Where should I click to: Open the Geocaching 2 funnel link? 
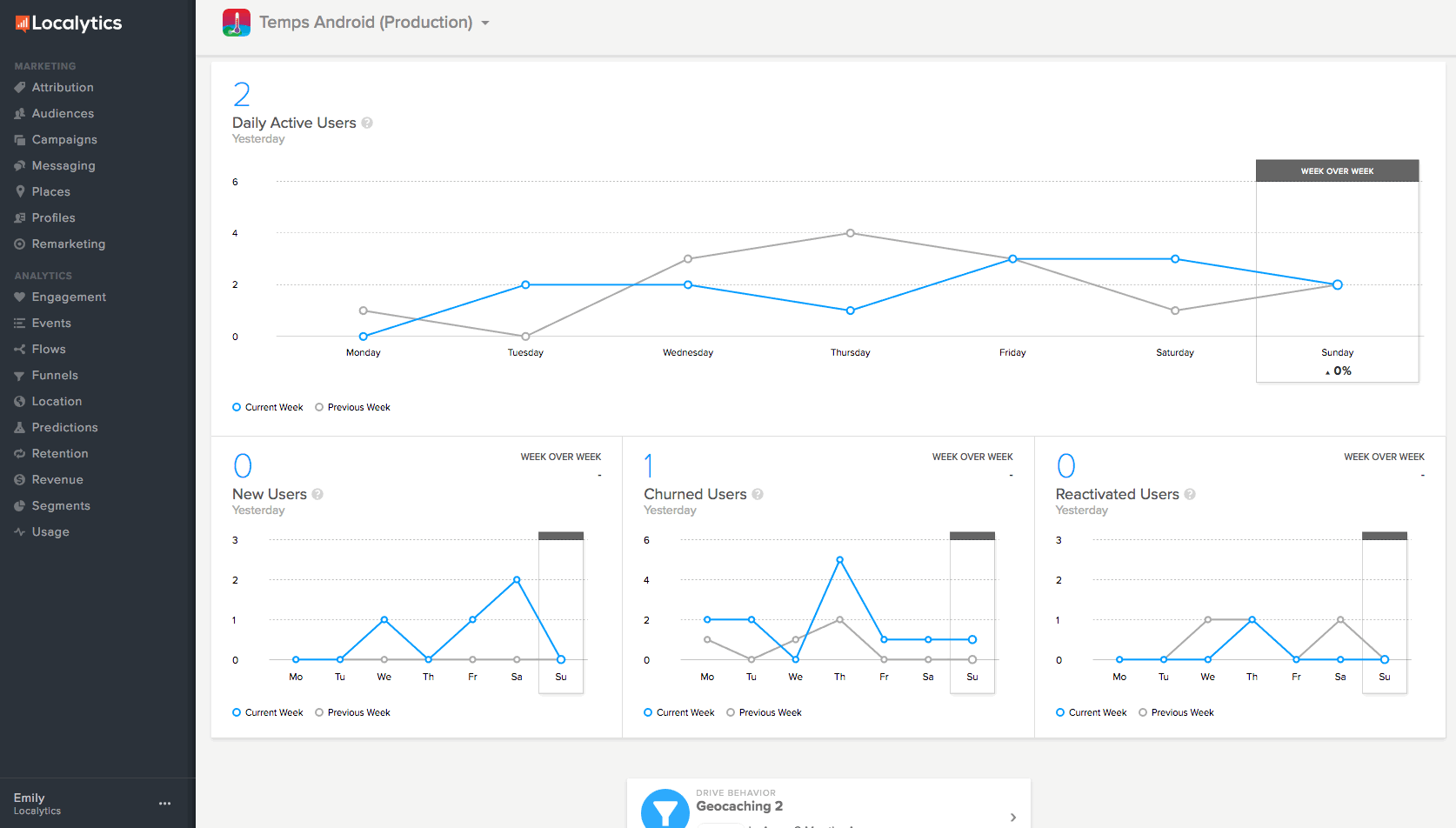pyautogui.click(x=739, y=806)
